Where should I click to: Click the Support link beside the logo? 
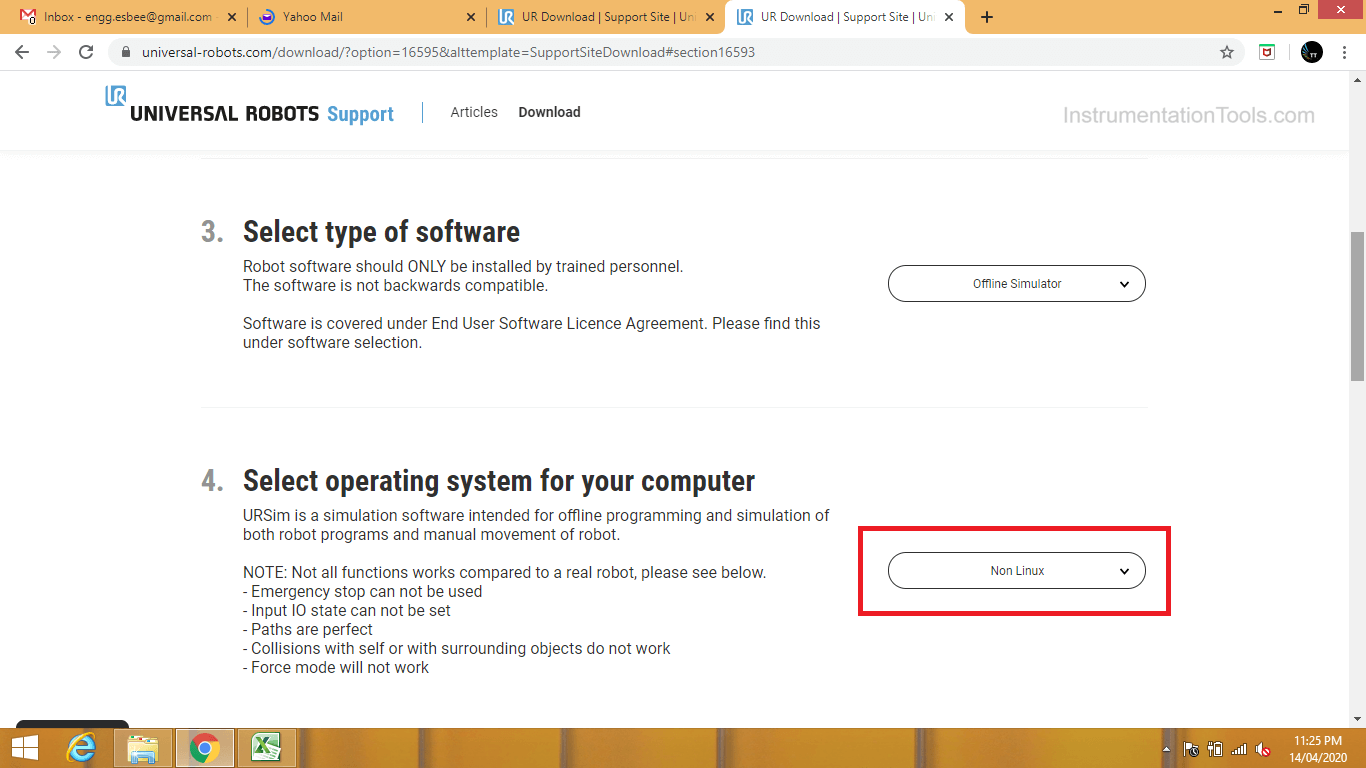(360, 114)
